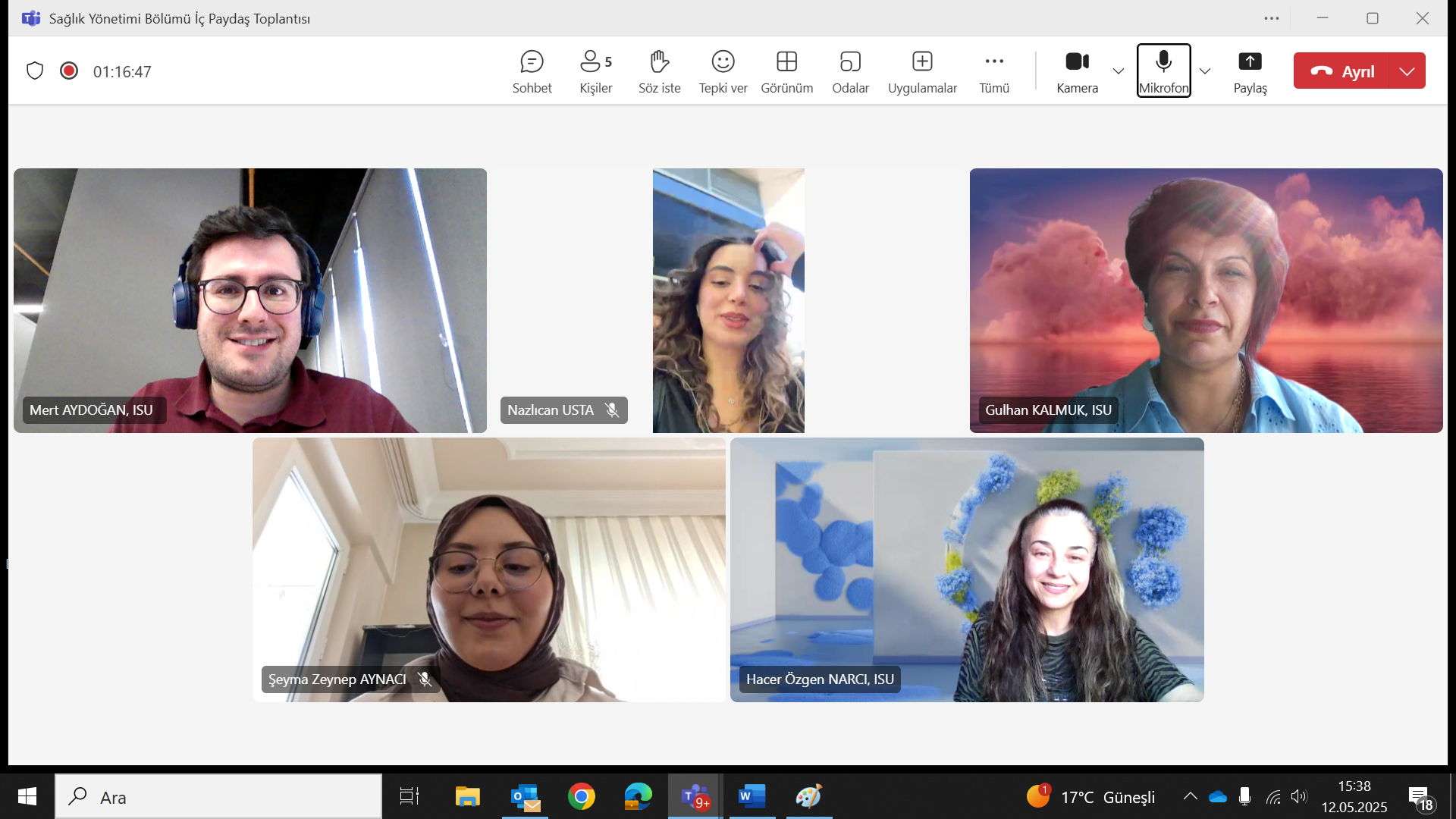
Task: Expand camera options chevron
Action: point(1119,71)
